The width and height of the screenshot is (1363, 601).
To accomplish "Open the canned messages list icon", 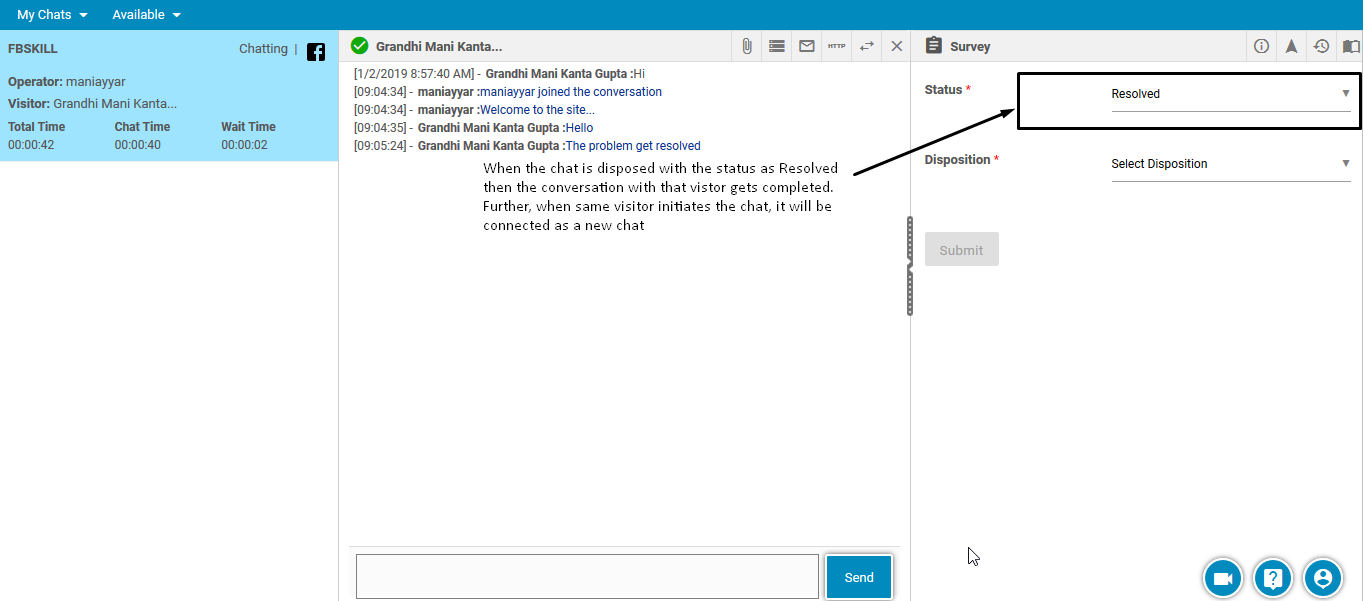I will click(776, 46).
